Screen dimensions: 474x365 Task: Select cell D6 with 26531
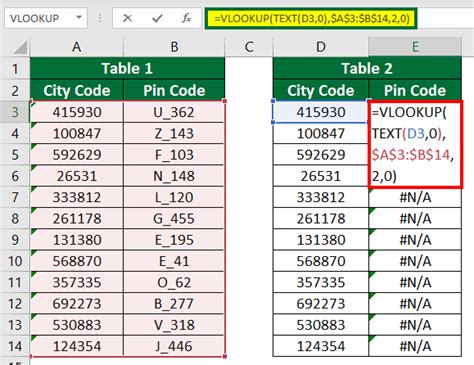point(321,176)
